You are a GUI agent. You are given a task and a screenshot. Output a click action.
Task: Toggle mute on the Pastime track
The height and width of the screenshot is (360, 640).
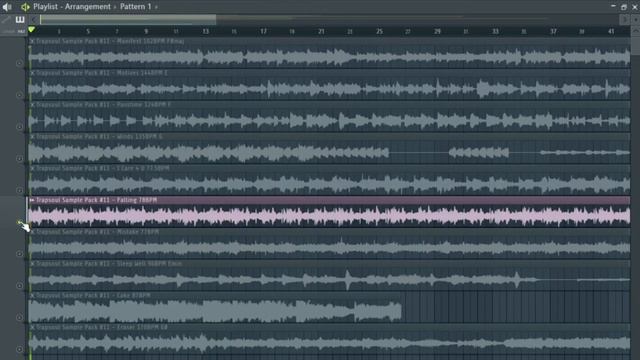point(19,127)
